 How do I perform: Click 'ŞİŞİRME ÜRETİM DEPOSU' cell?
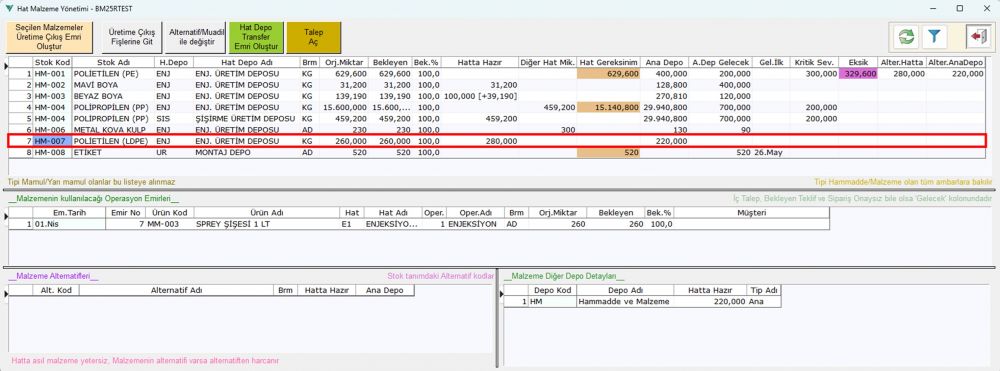click(246, 119)
